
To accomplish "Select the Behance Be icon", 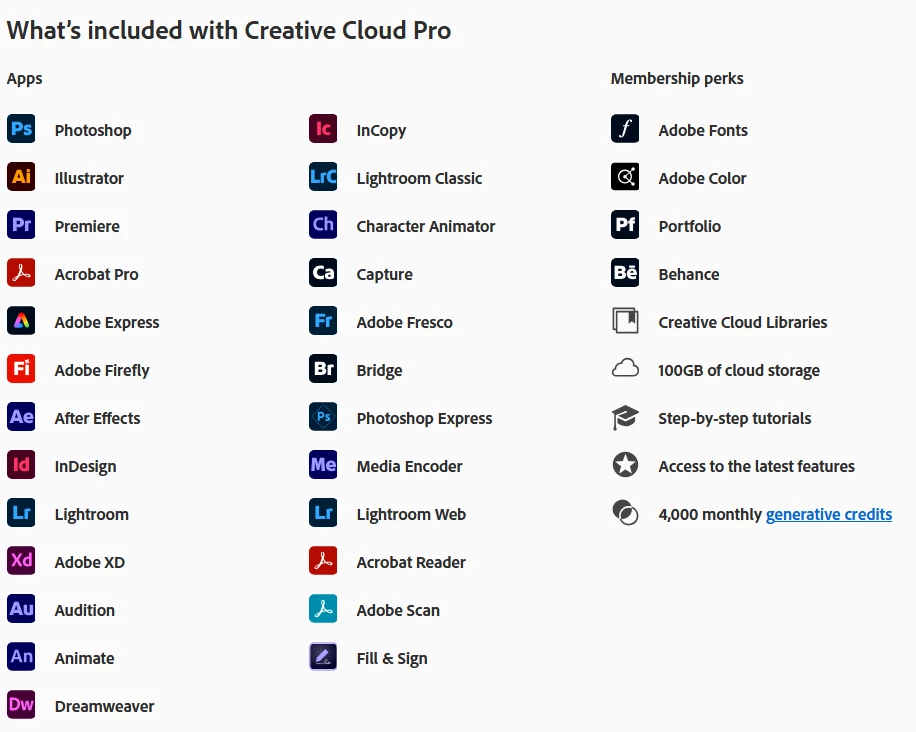I will [625, 273].
